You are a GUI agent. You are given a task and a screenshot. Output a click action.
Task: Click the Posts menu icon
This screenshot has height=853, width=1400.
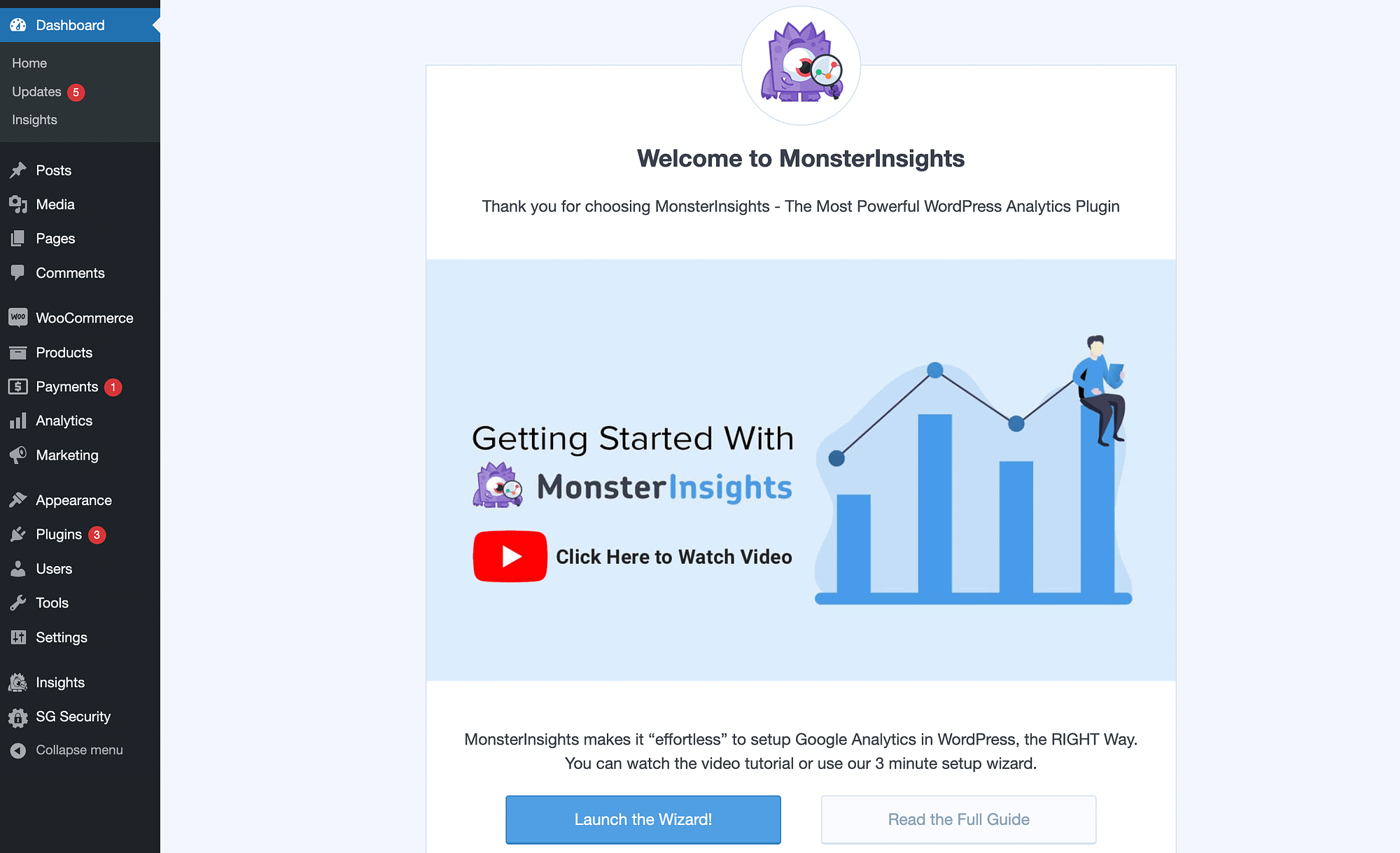click(18, 169)
